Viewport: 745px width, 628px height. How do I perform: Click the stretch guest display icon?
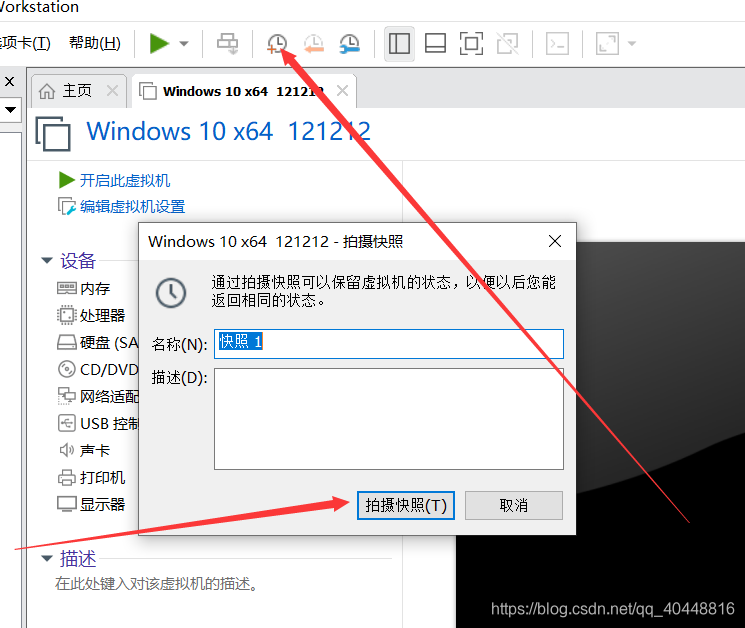point(607,44)
